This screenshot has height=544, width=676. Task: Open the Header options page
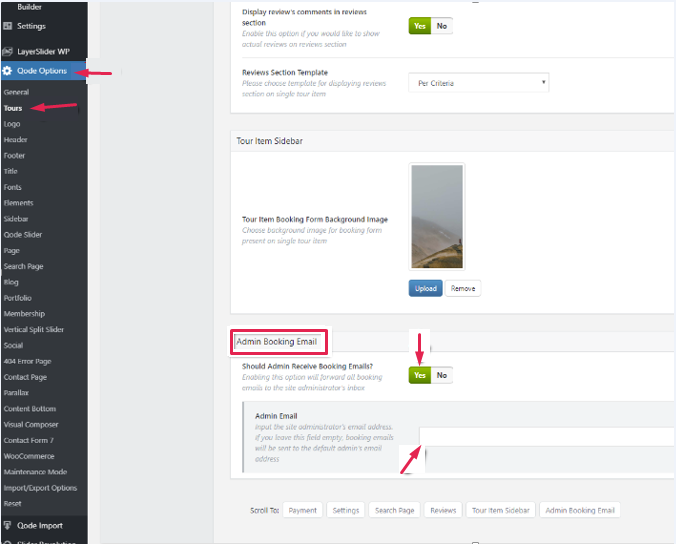click(15, 140)
